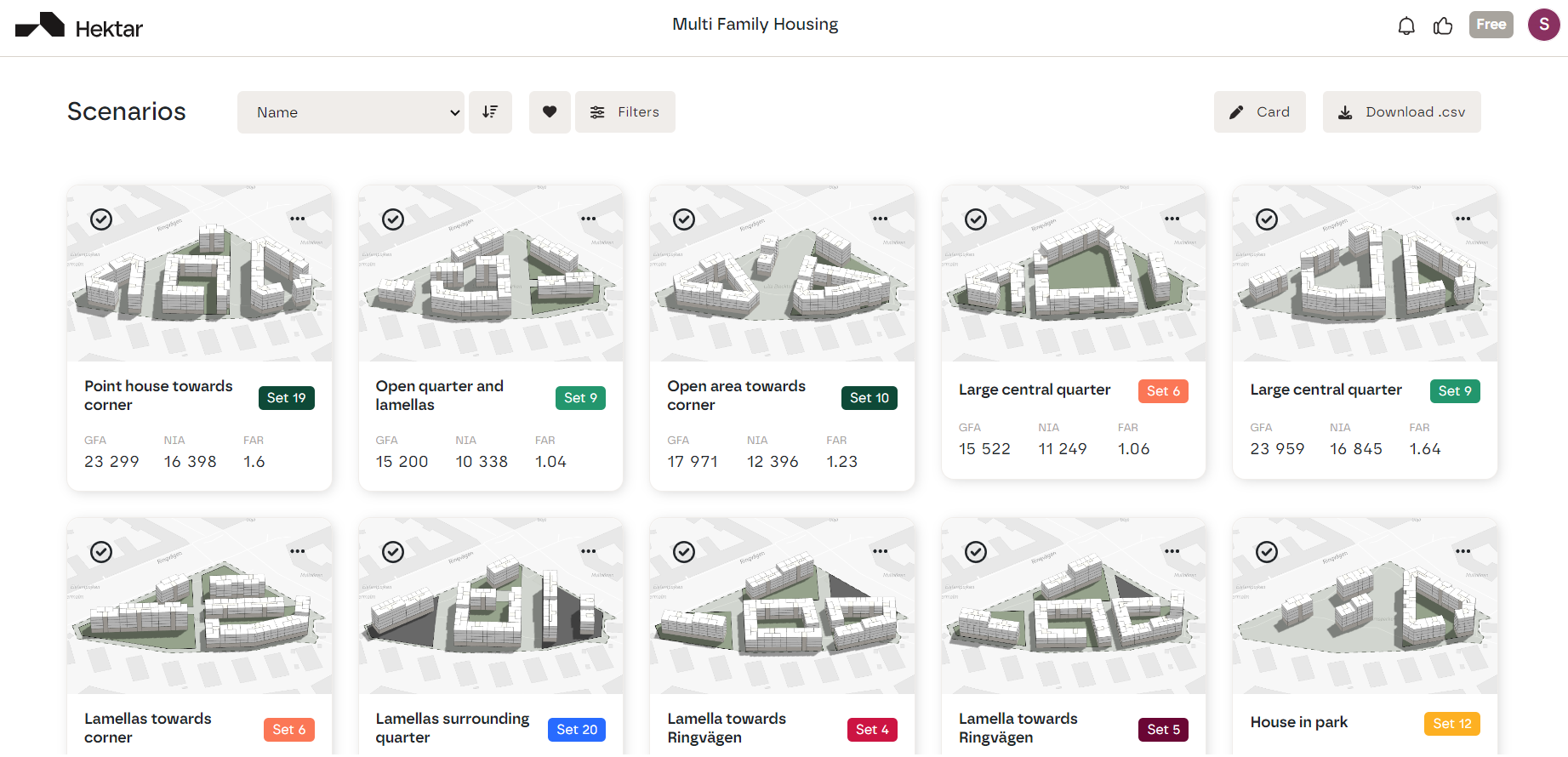Open the user avatar S menu
Viewport: 1568px width, 757px height.
pyautogui.click(x=1543, y=25)
